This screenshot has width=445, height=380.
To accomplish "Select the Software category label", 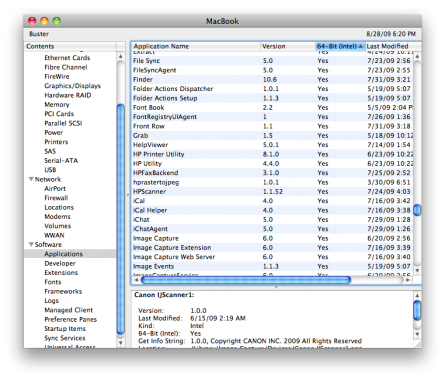I will coord(48,244).
